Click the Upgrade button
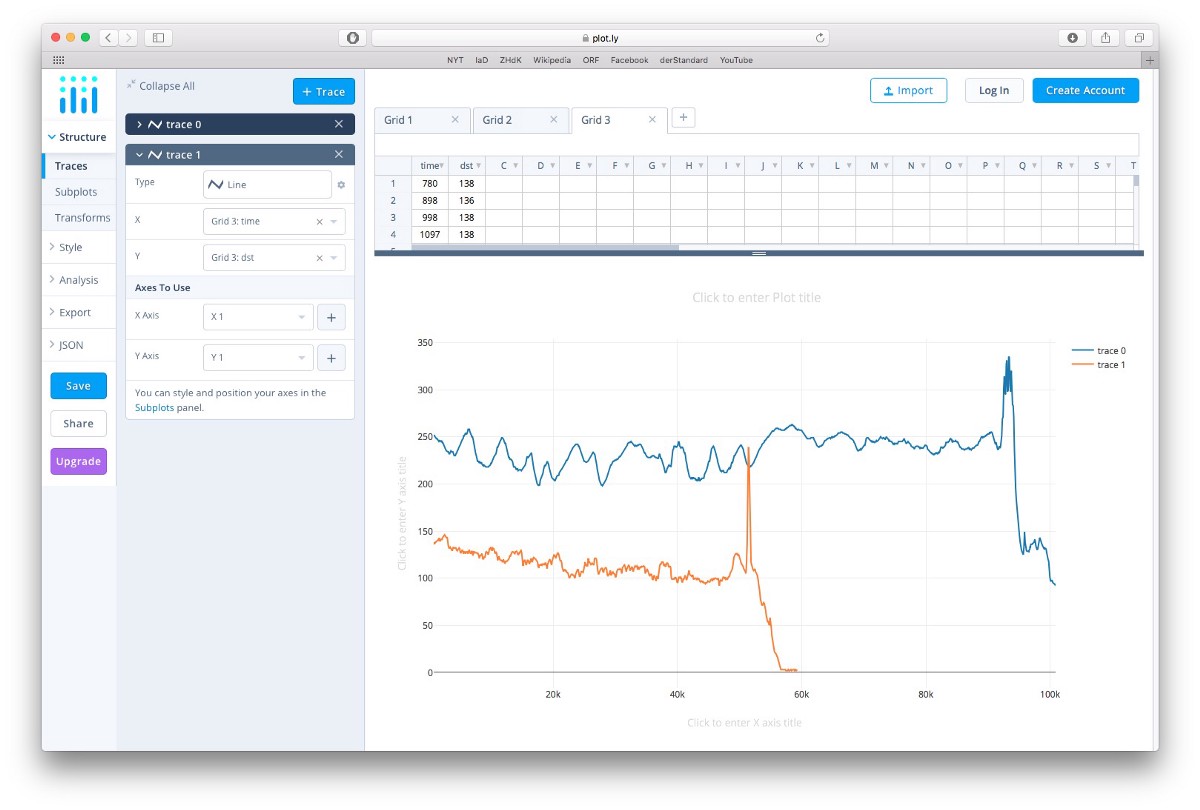The width and height of the screenshot is (1200, 810). coord(78,461)
